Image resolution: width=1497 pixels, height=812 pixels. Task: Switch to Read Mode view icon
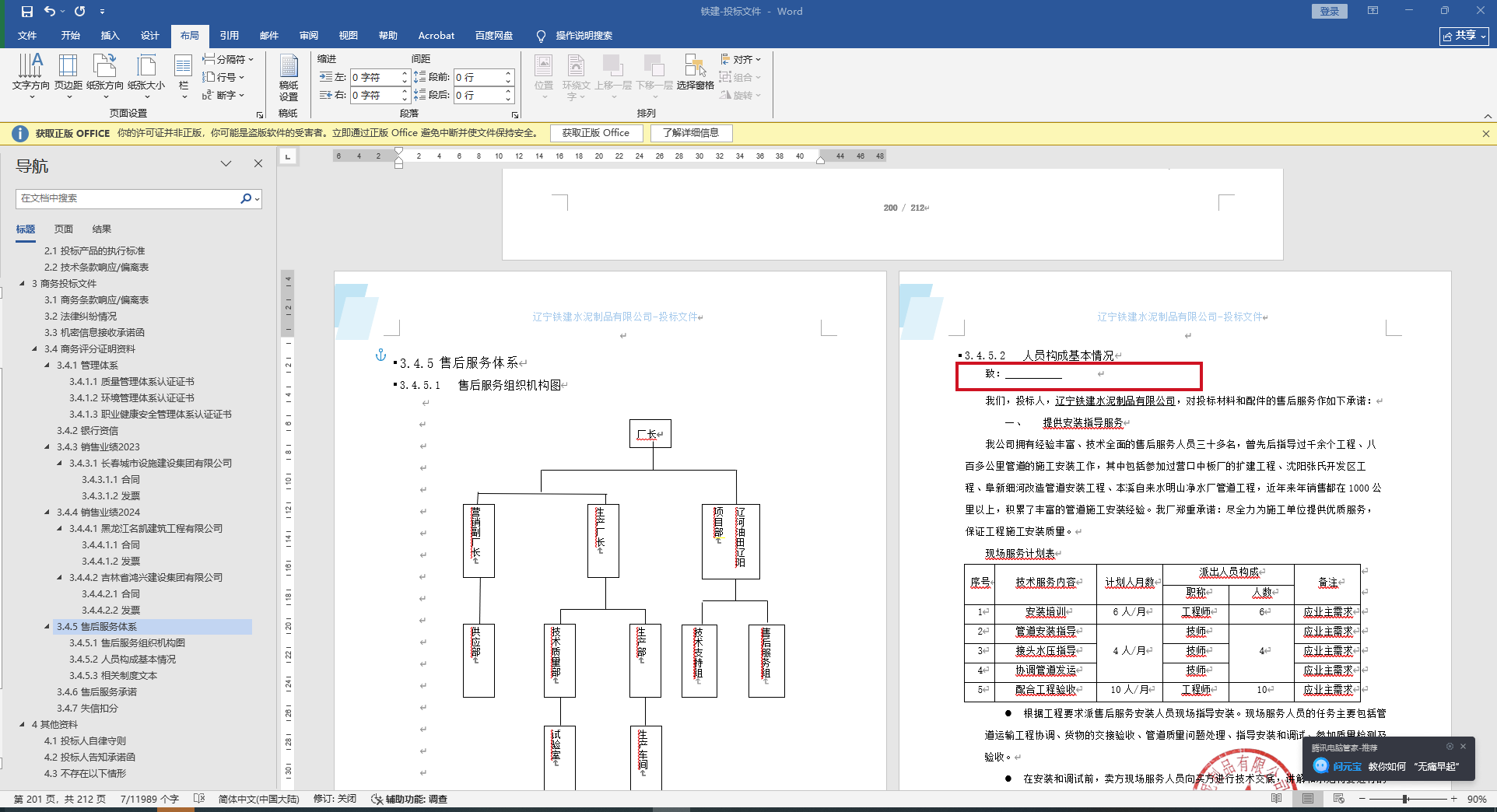1277,799
